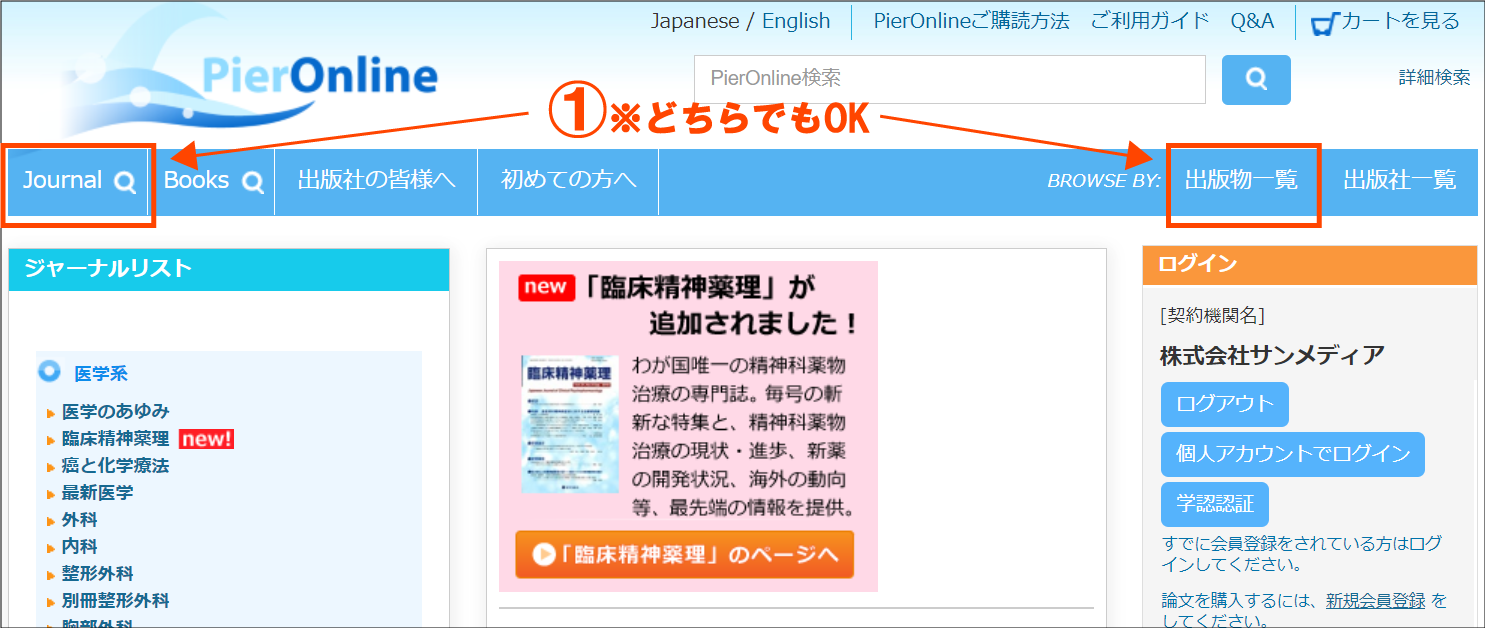Click the ジャーナルリスト panel header
The height and width of the screenshot is (628, 1485).
click(x=229, y=269)
